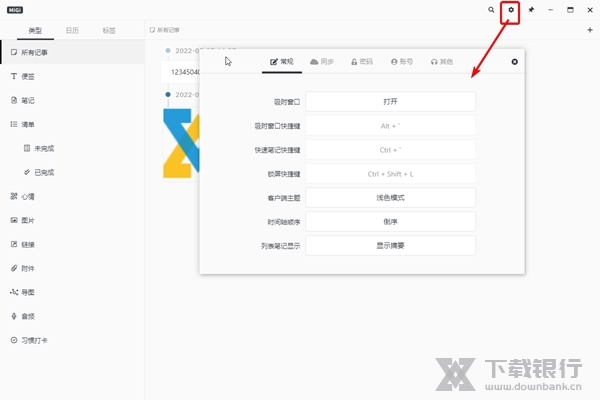Click the settings gear icon
Viewport: 600px width, 400px height.
pyautogui.click(x=510, y=10)
